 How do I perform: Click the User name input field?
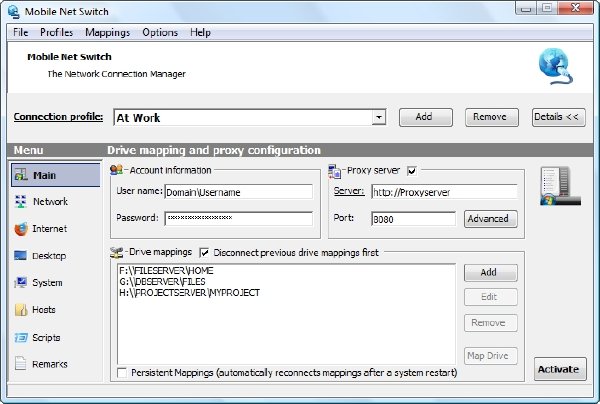(x=238, y=192)
